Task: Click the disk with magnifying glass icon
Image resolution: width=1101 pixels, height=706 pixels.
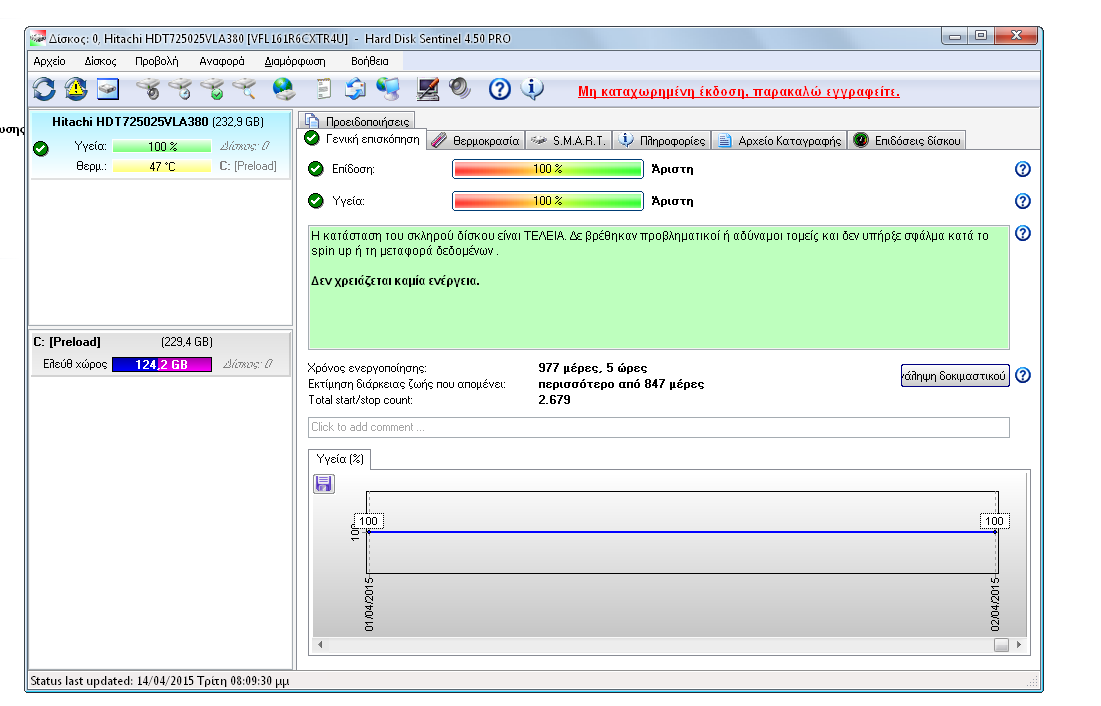Action: tap(244, 89)
